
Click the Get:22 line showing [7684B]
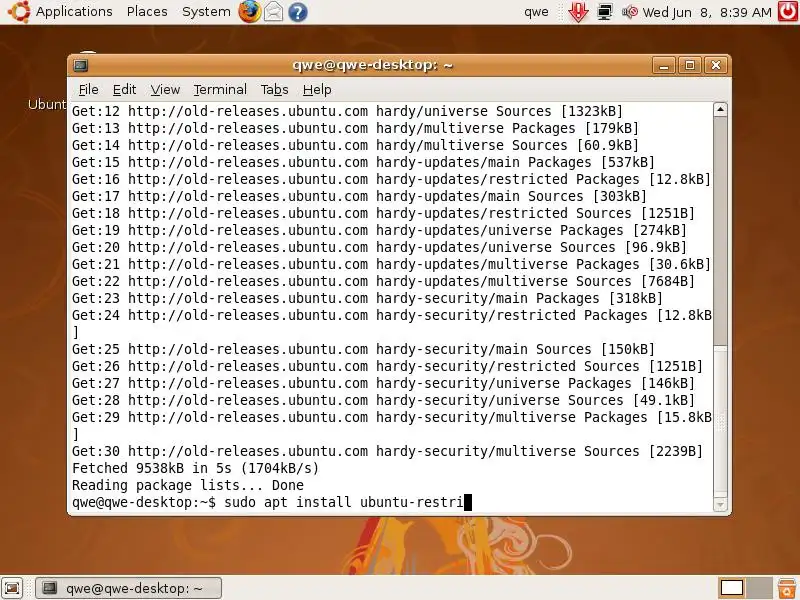(x=383, y=281)
